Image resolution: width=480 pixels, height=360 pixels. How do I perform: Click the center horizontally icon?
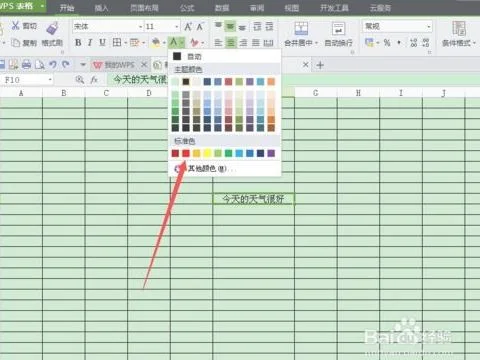(x=231, y=43)
